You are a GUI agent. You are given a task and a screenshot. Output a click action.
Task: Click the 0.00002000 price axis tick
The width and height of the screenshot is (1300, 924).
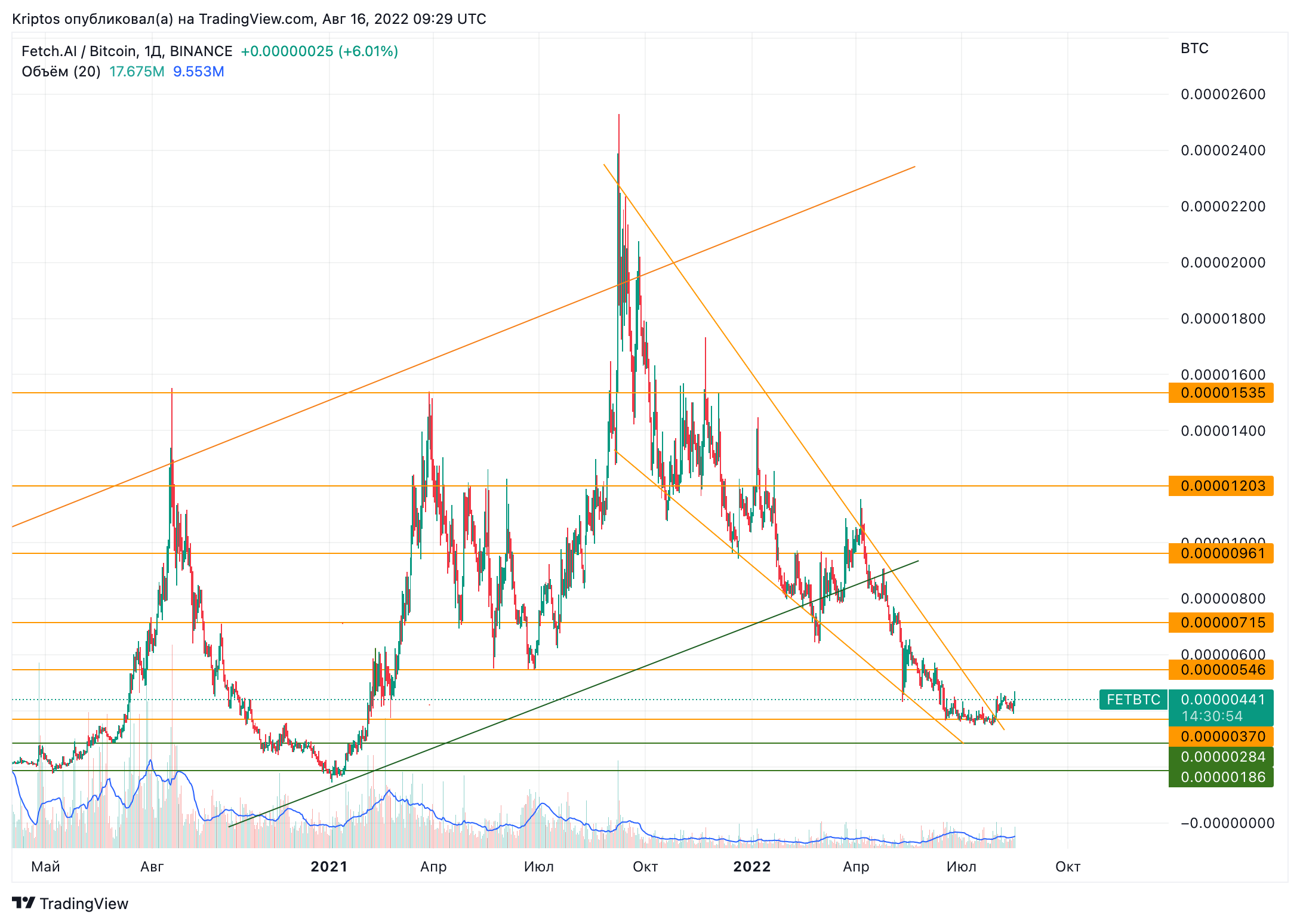click(1223, 263)
